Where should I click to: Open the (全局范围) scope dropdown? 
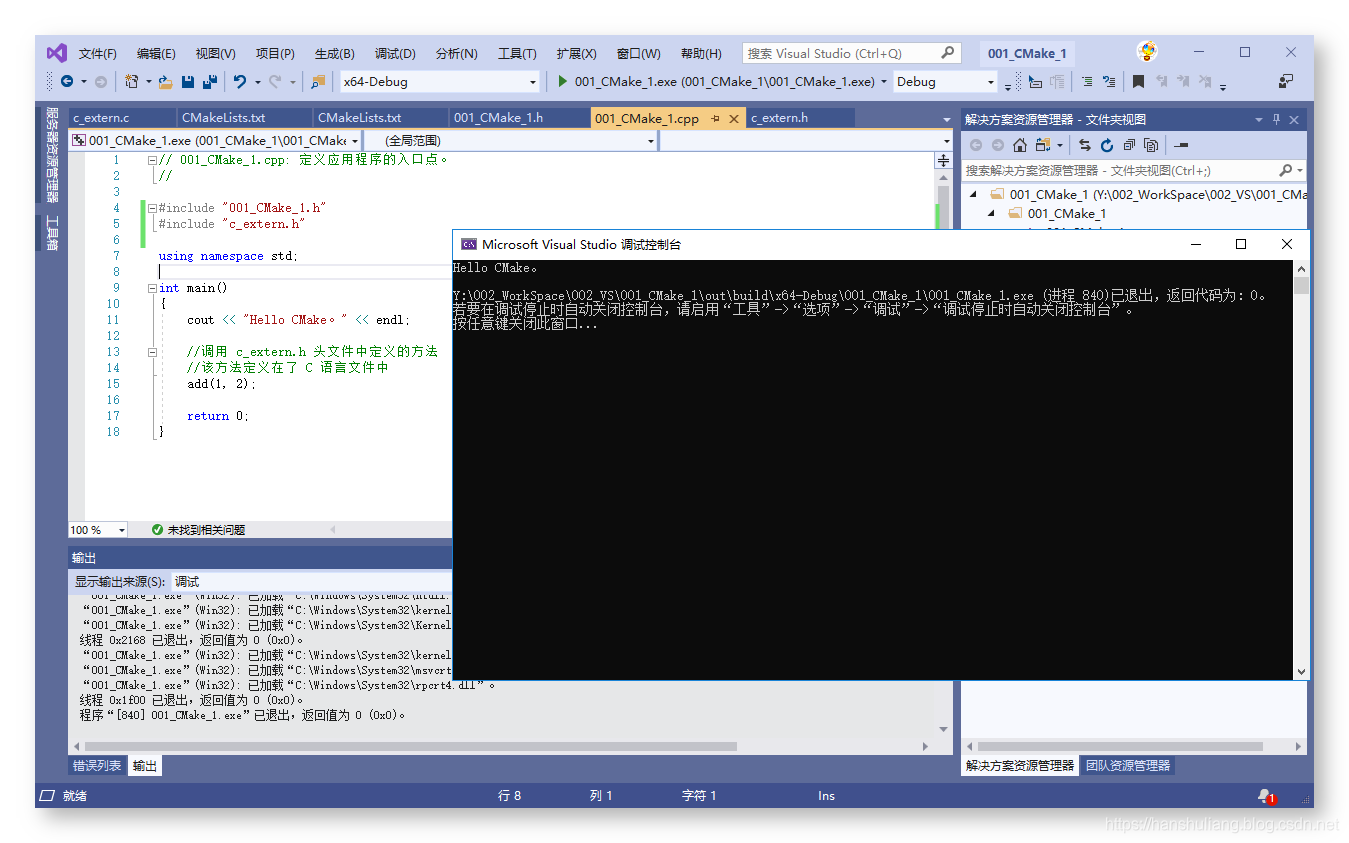click(510, 141)
